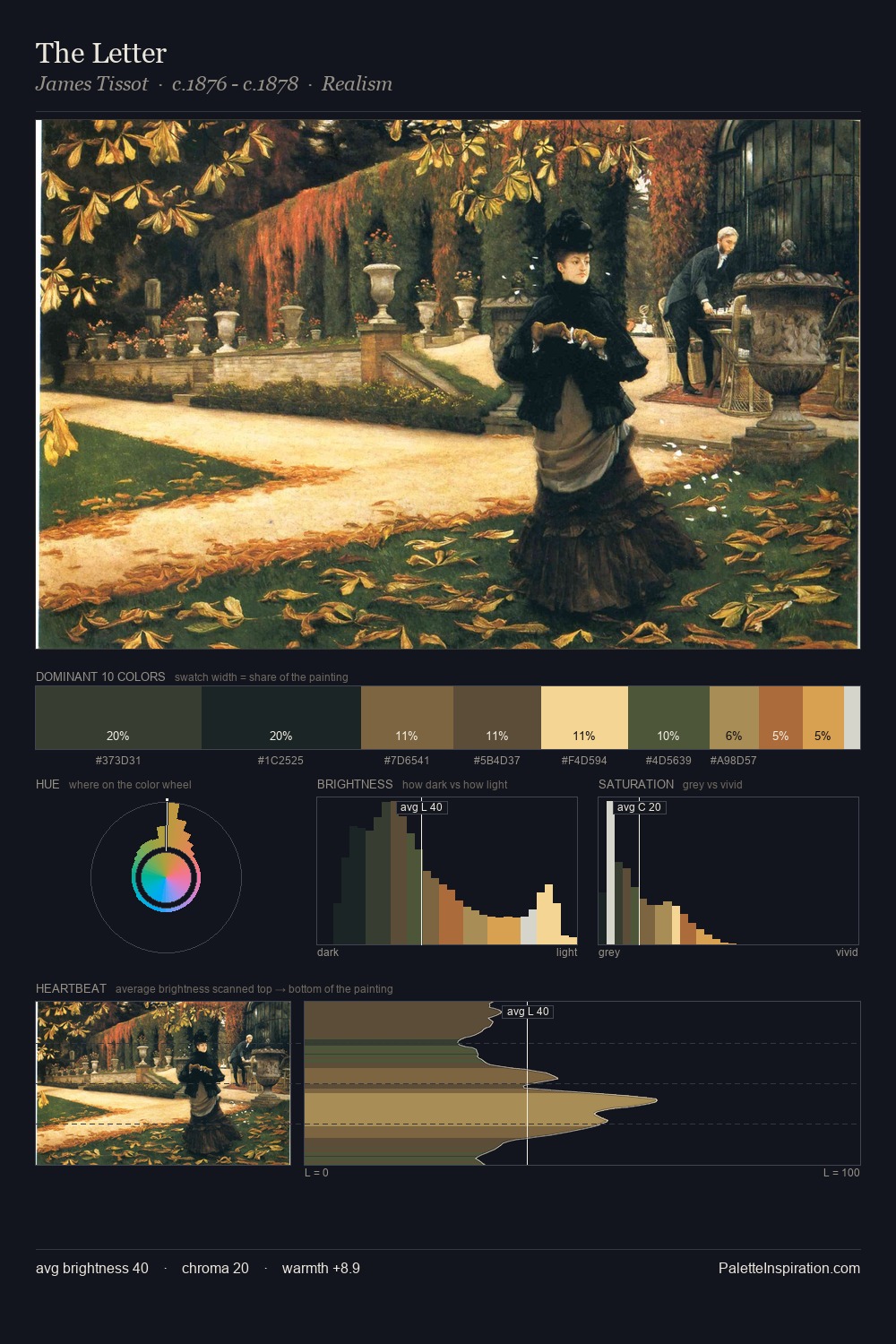Click the style label 'Realism'
Viewport: 896px width, 1344px height.
[x=357, y=84]
